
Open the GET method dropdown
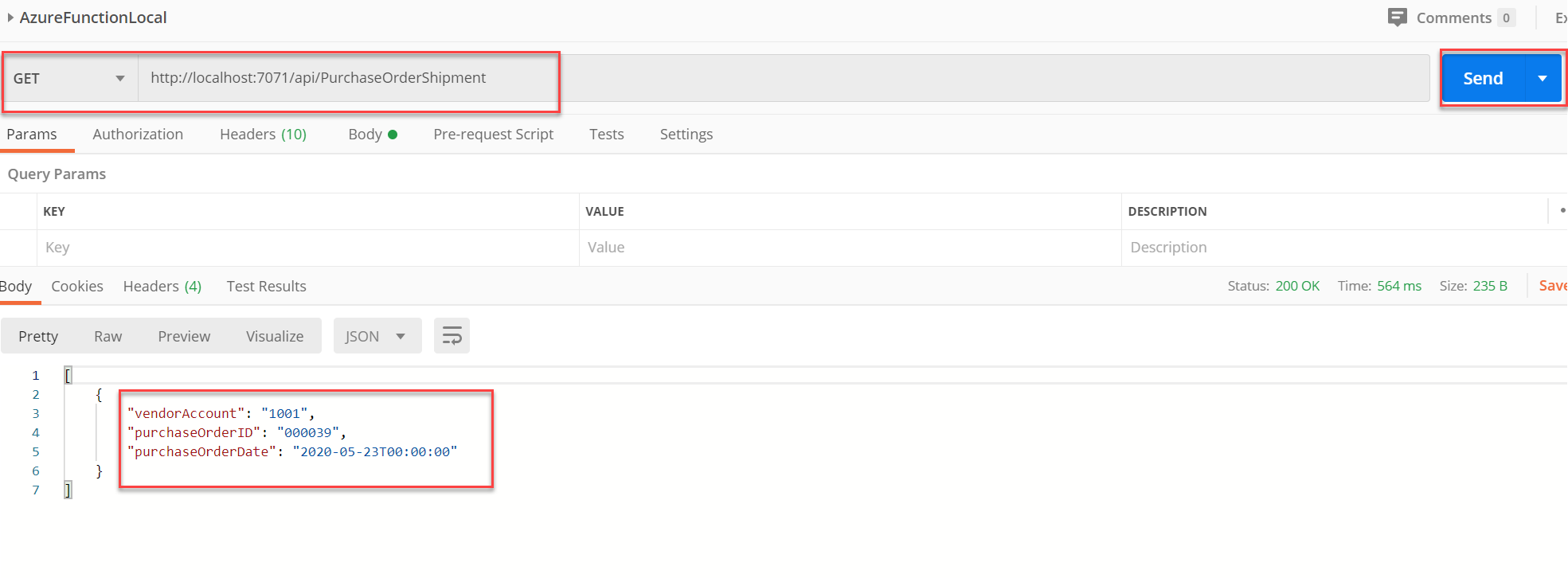pos(69,78)
